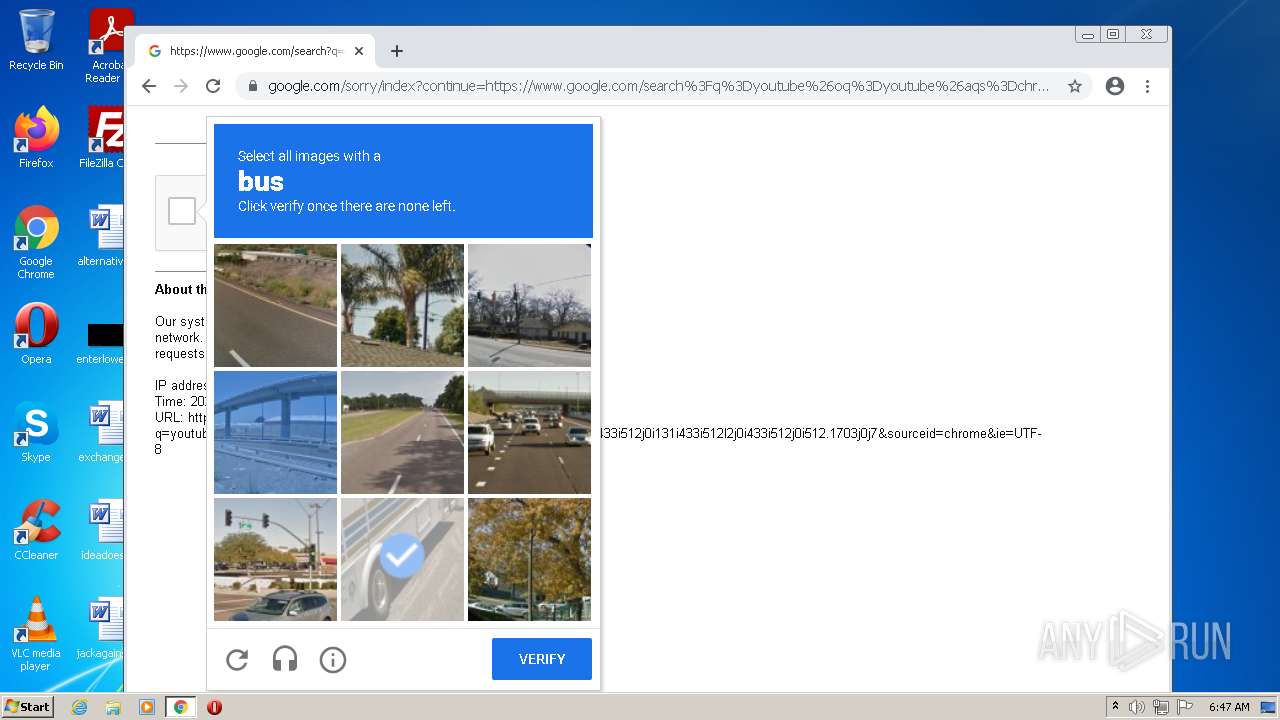Reload the captcha challenge
Screen dimensions: 1280x720
coord(237,660)
